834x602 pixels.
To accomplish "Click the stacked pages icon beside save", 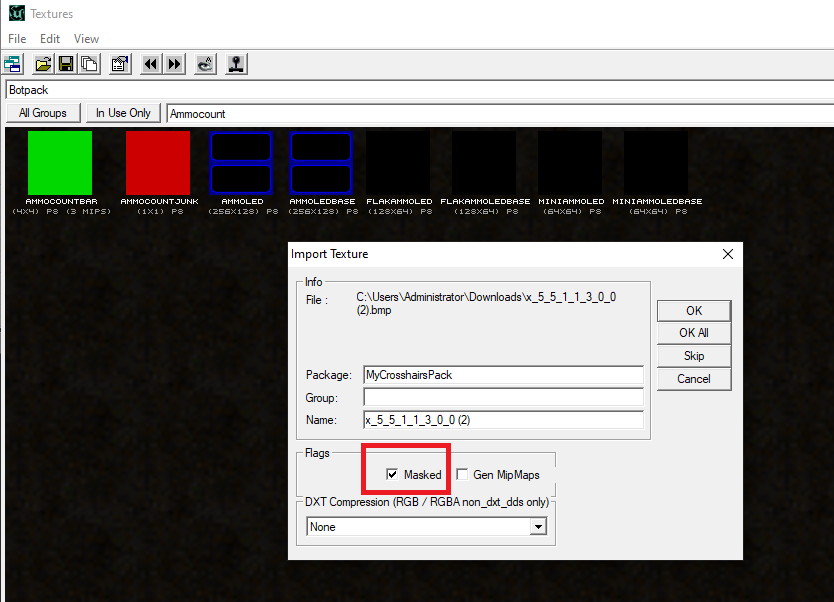I will pos(89,64).
